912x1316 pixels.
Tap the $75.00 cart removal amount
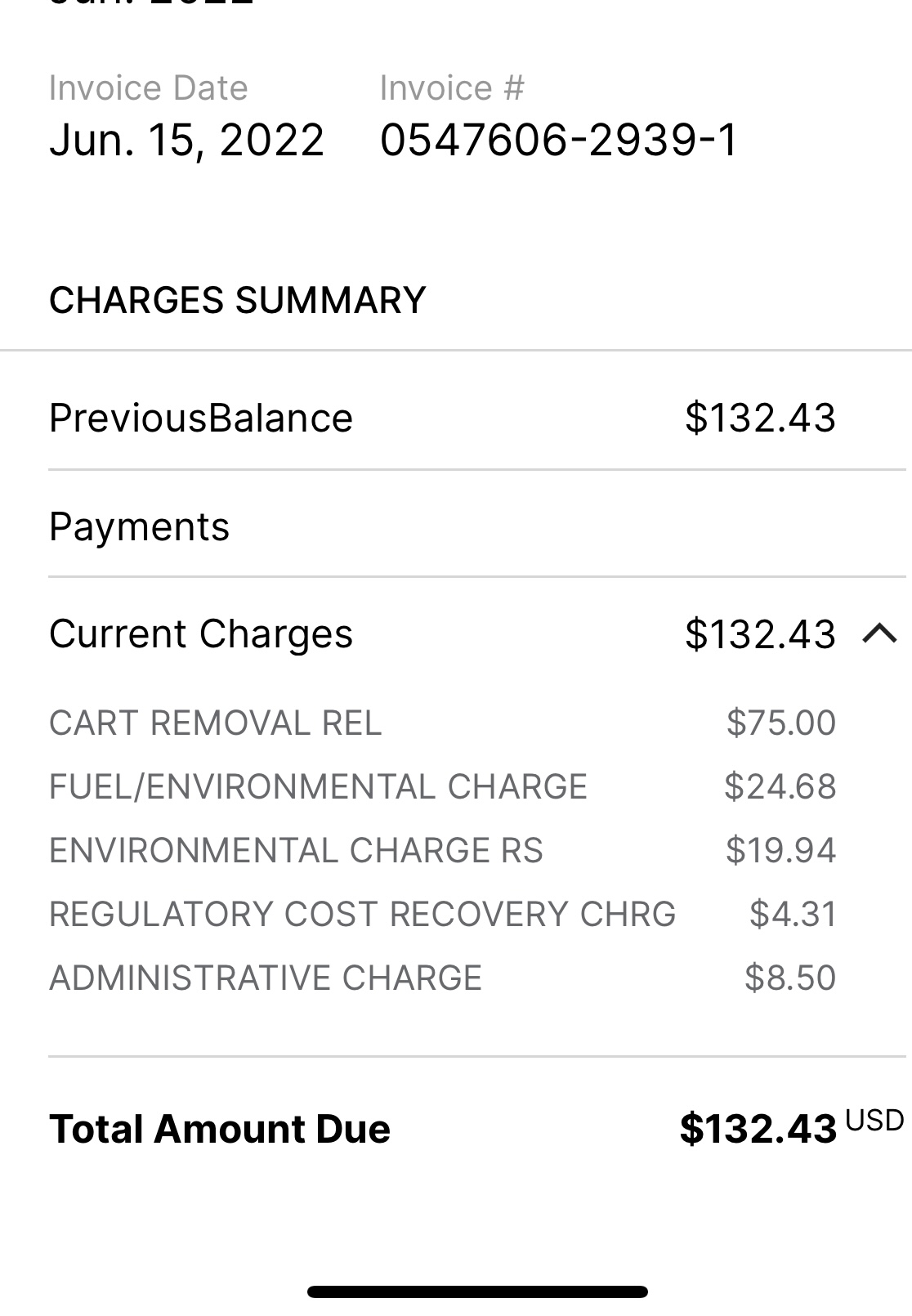pyautogui.click(x=781, y=723)
